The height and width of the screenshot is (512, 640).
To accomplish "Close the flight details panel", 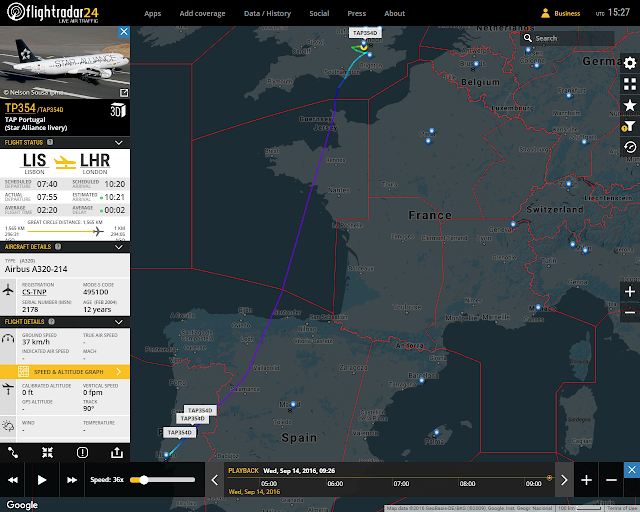I will pyautogui.click(x=124, y=32).
